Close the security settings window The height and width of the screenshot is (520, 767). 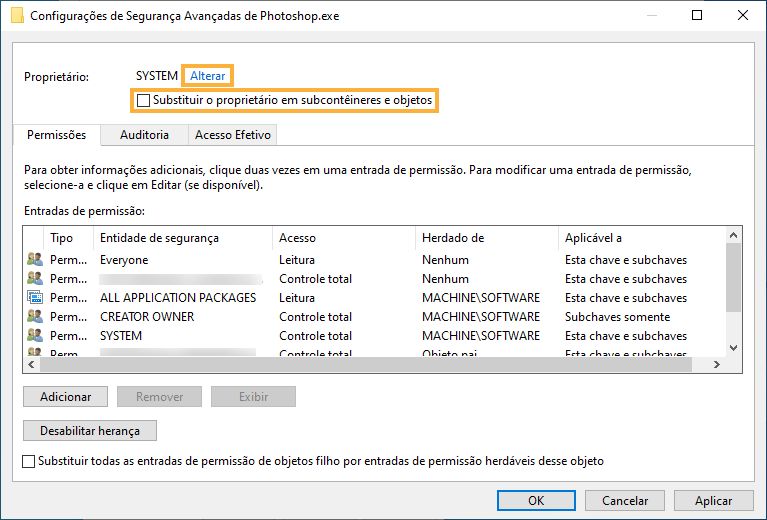tap(743, 15)
